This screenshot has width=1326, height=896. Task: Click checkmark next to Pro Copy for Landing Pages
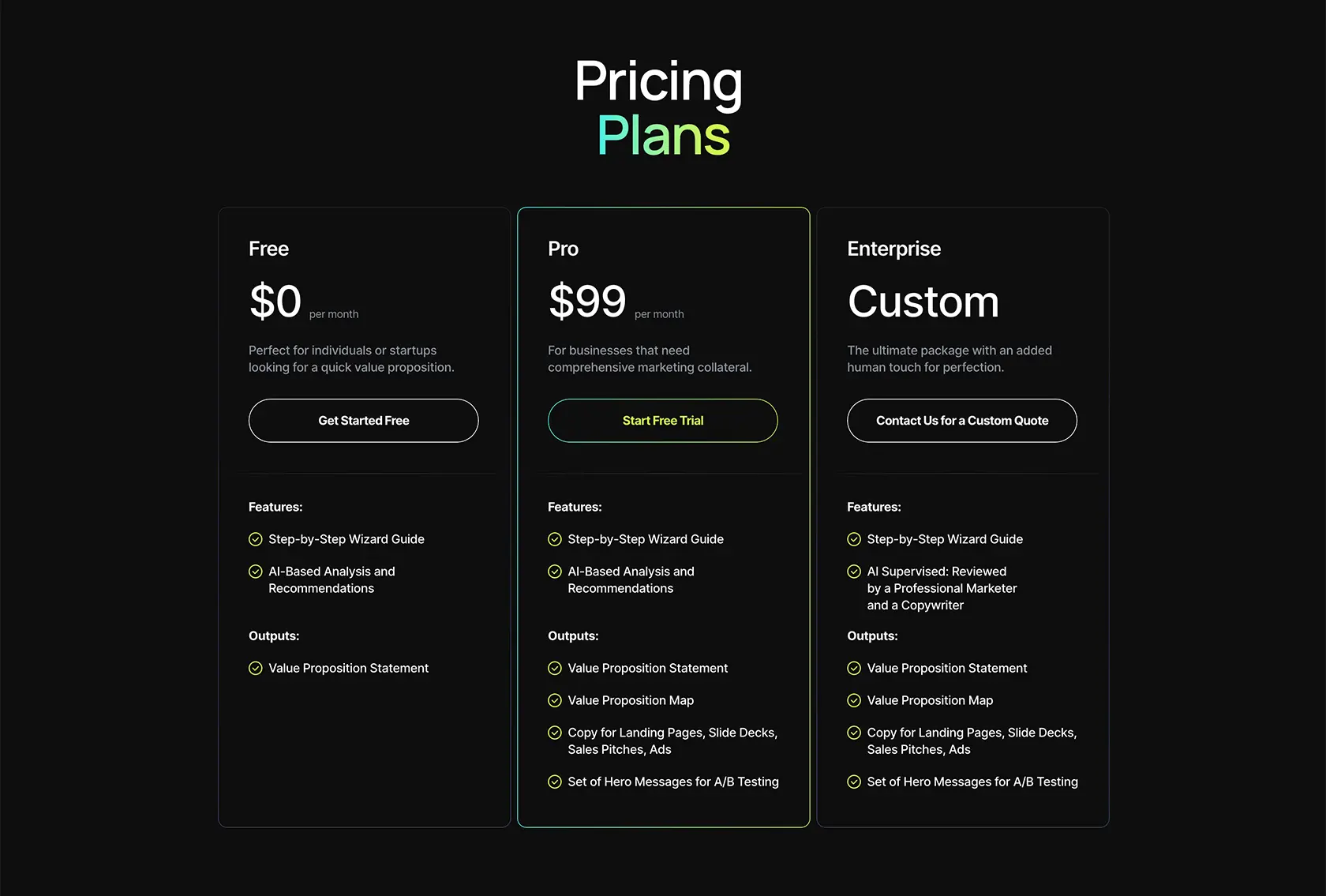click(555, 733)
